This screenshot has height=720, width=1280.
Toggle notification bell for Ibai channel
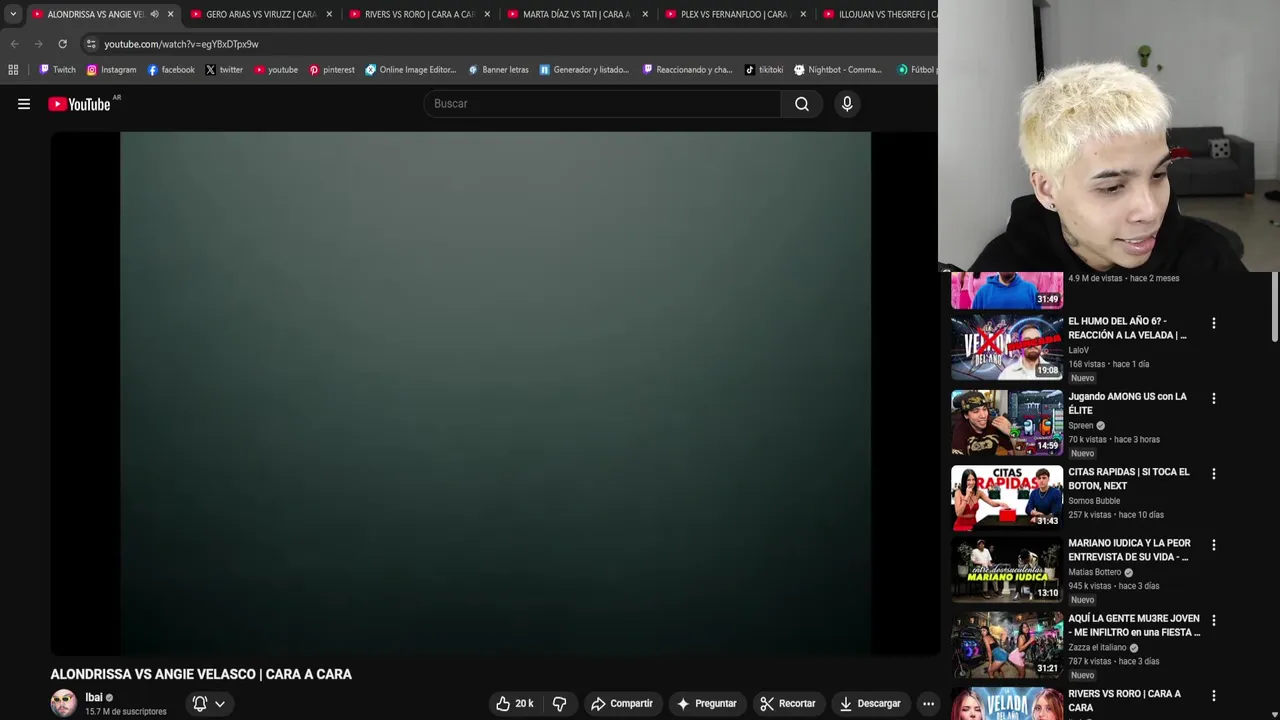tap(200, 704)
